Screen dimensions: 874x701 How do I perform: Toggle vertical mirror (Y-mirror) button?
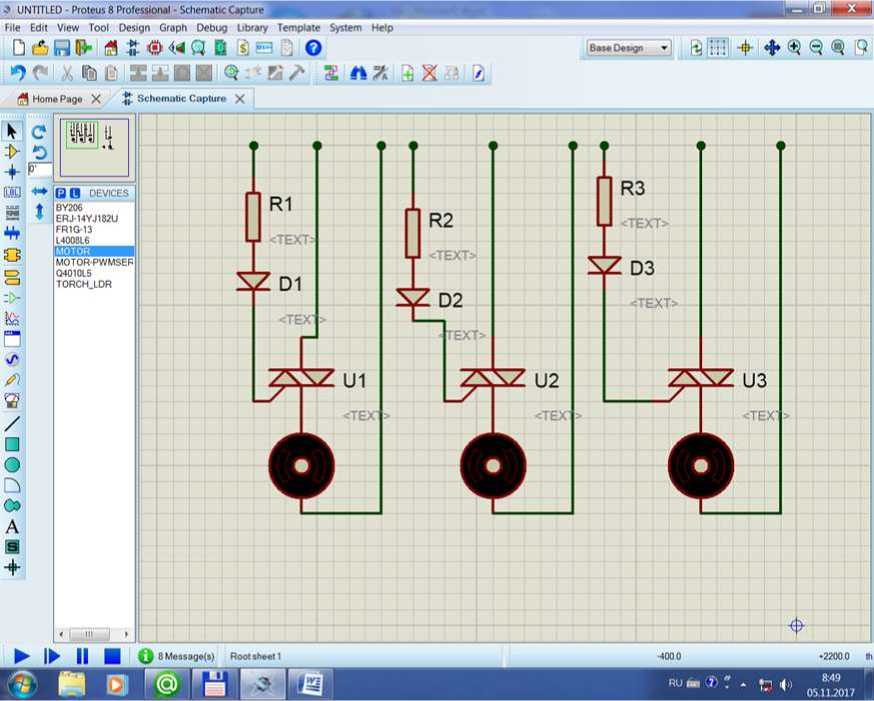[39, 211]
